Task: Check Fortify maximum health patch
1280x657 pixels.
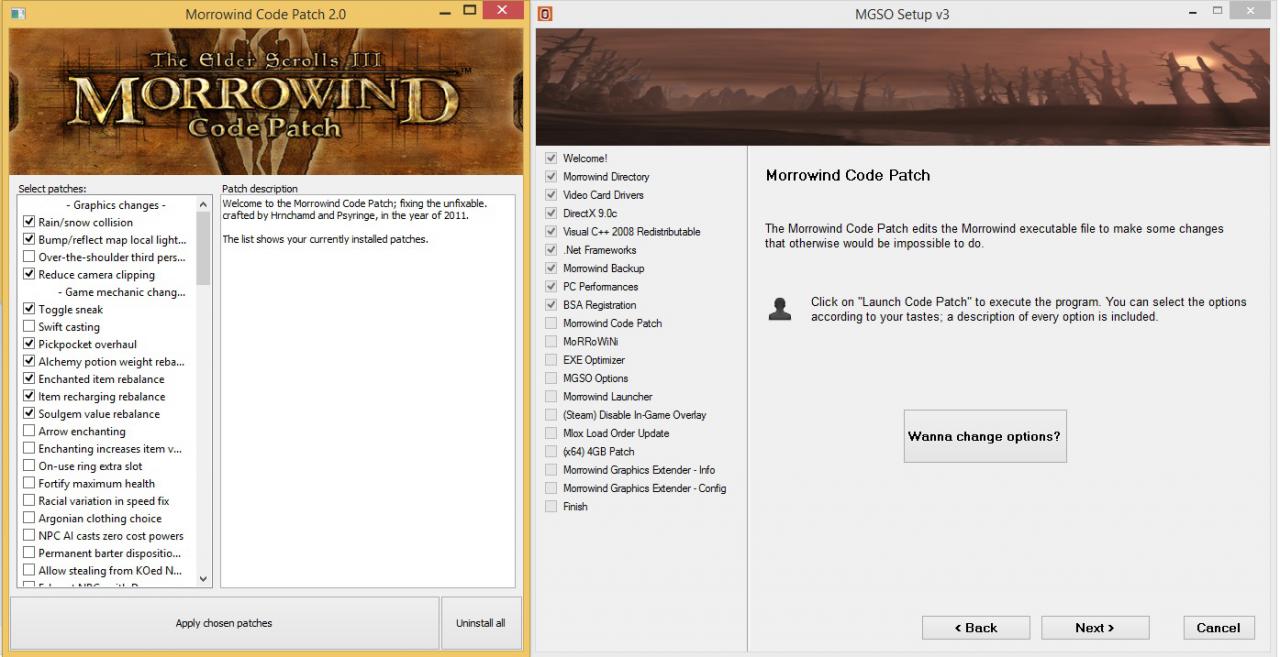Action: (29, 483)
